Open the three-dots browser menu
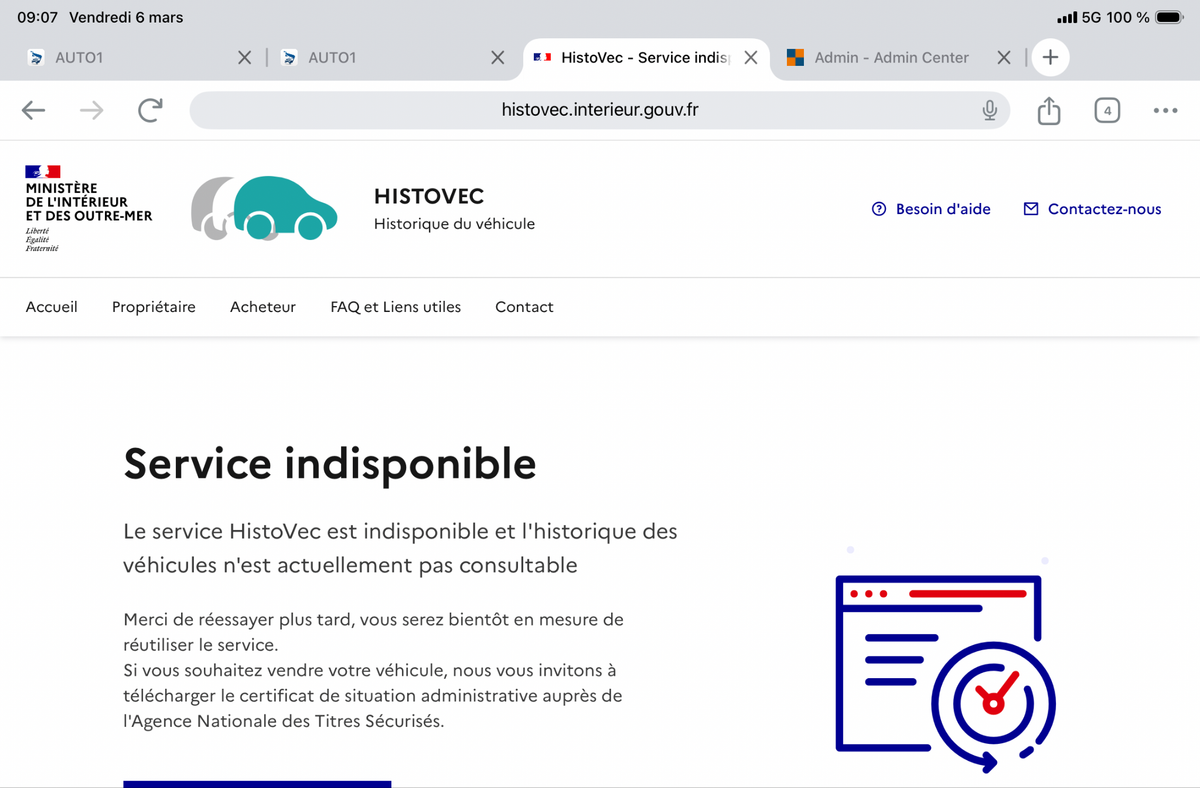This screenshot has height=788, width=1200. coord(1165,110)
